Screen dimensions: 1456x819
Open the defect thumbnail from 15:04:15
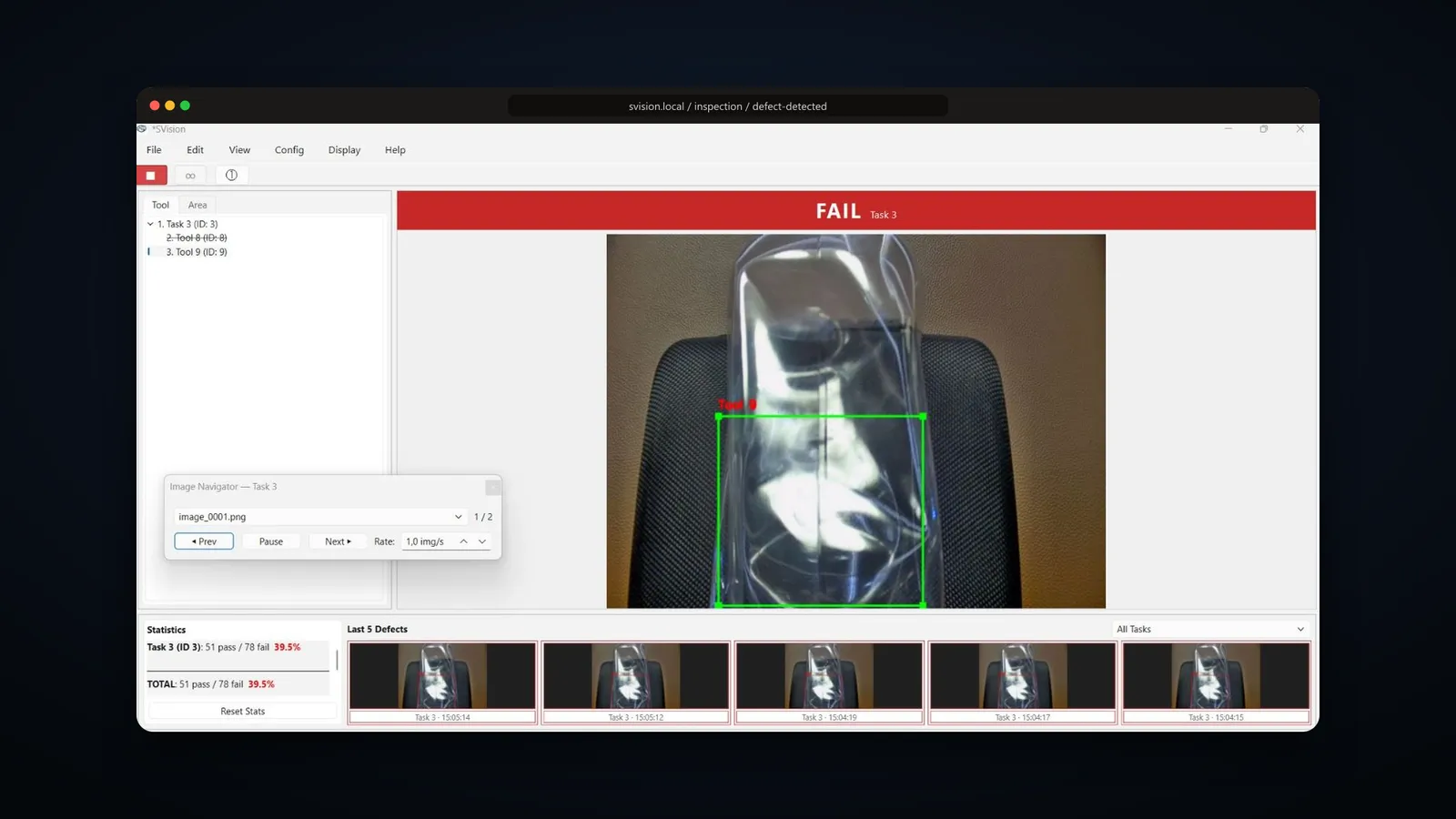tap(1216, 682)
